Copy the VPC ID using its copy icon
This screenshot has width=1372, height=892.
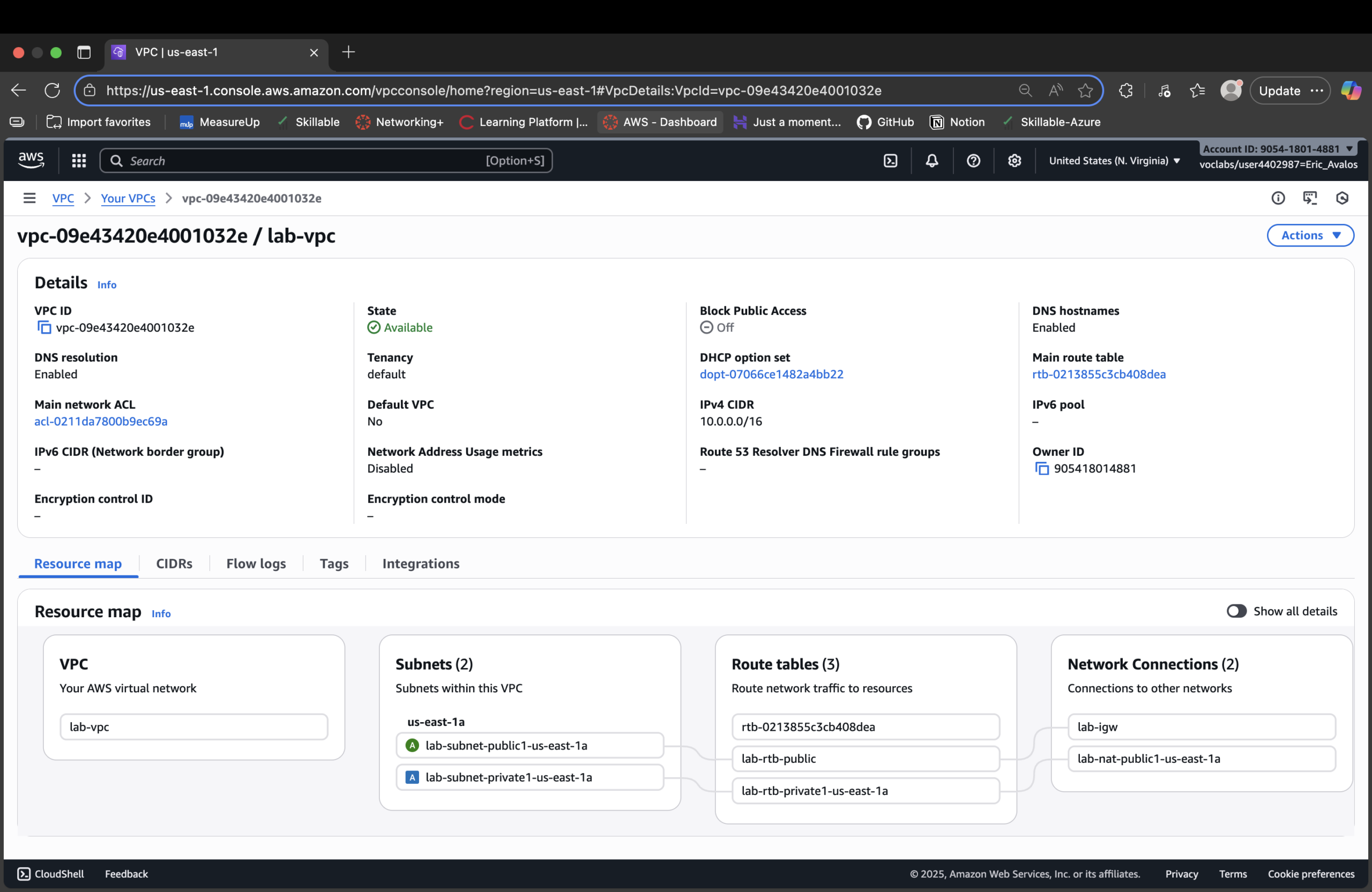[44, 327]
